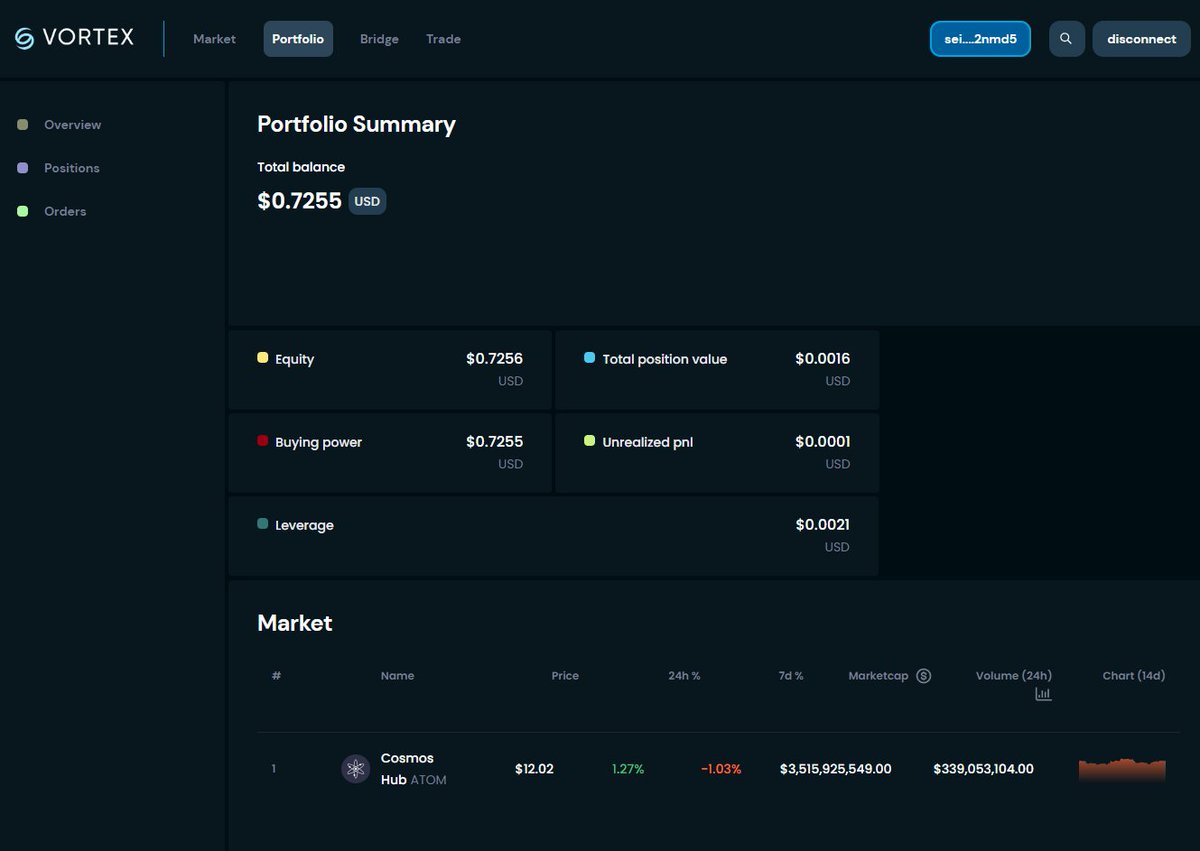Click the 1.27% 24h change value
Image resolution: width=1200 pixels, height=851 pixels.
pos(628,769)
